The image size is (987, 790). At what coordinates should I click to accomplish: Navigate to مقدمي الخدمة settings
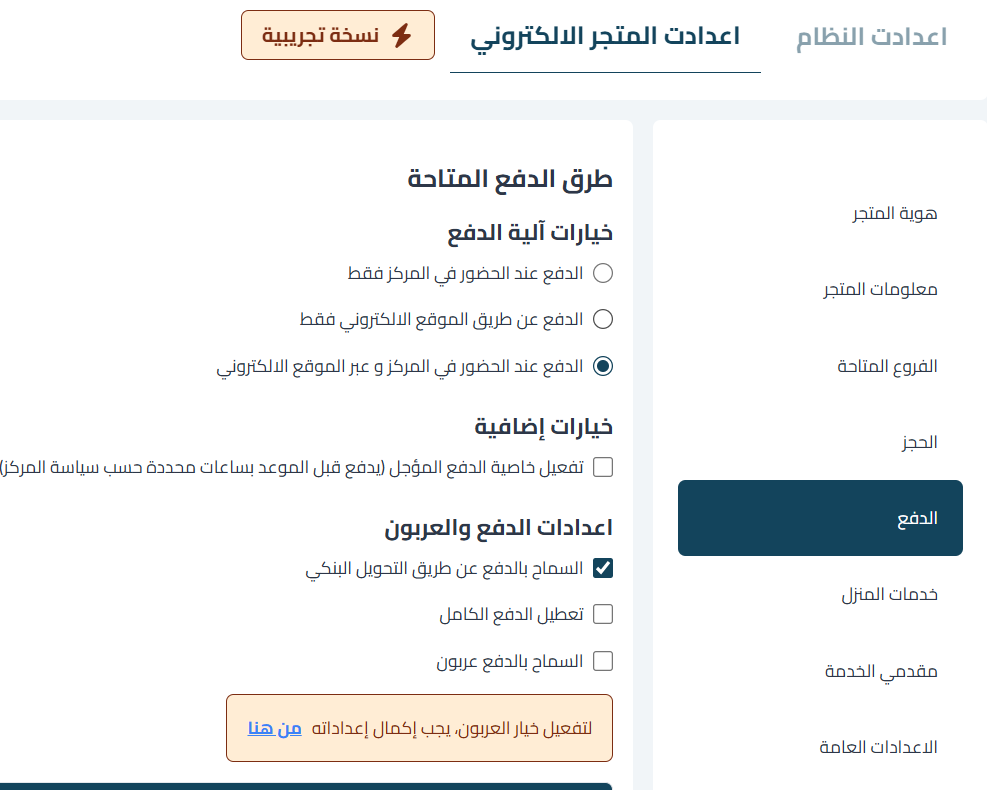coord(881,671)
